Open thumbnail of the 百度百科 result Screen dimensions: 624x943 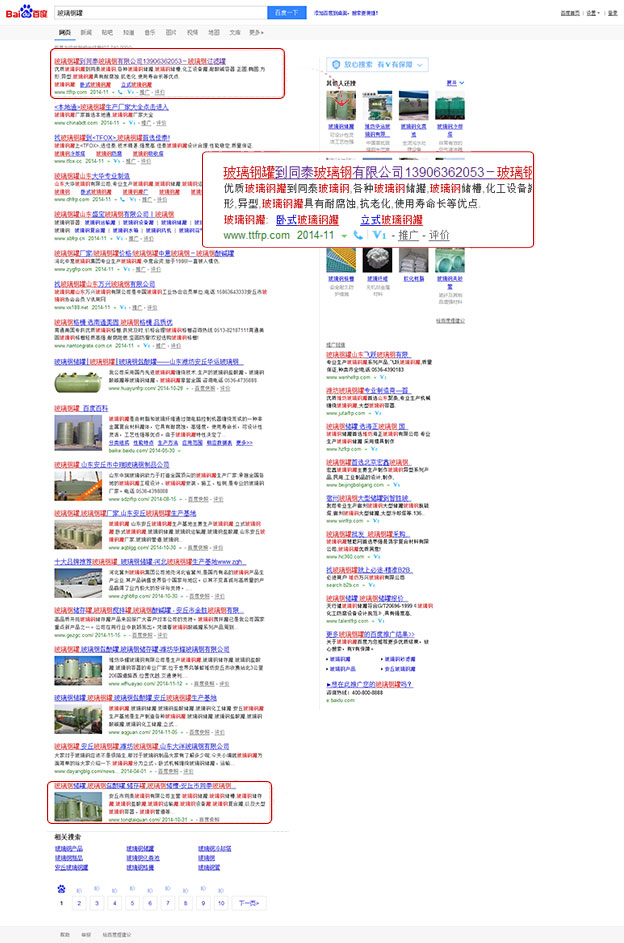[78, 433]
